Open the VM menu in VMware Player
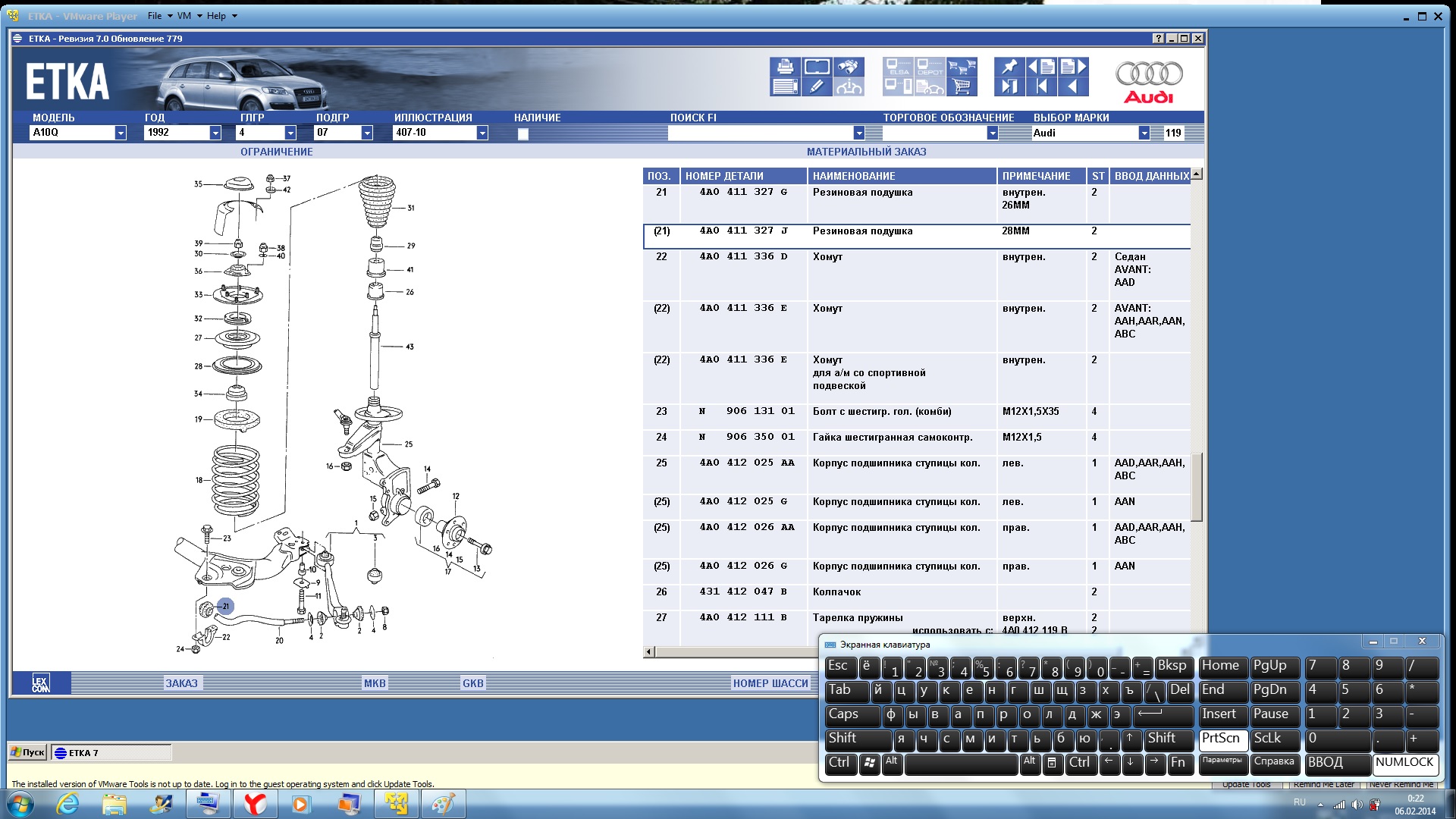Viewport: 1456px width, 819px height. [x=184, y=15]
